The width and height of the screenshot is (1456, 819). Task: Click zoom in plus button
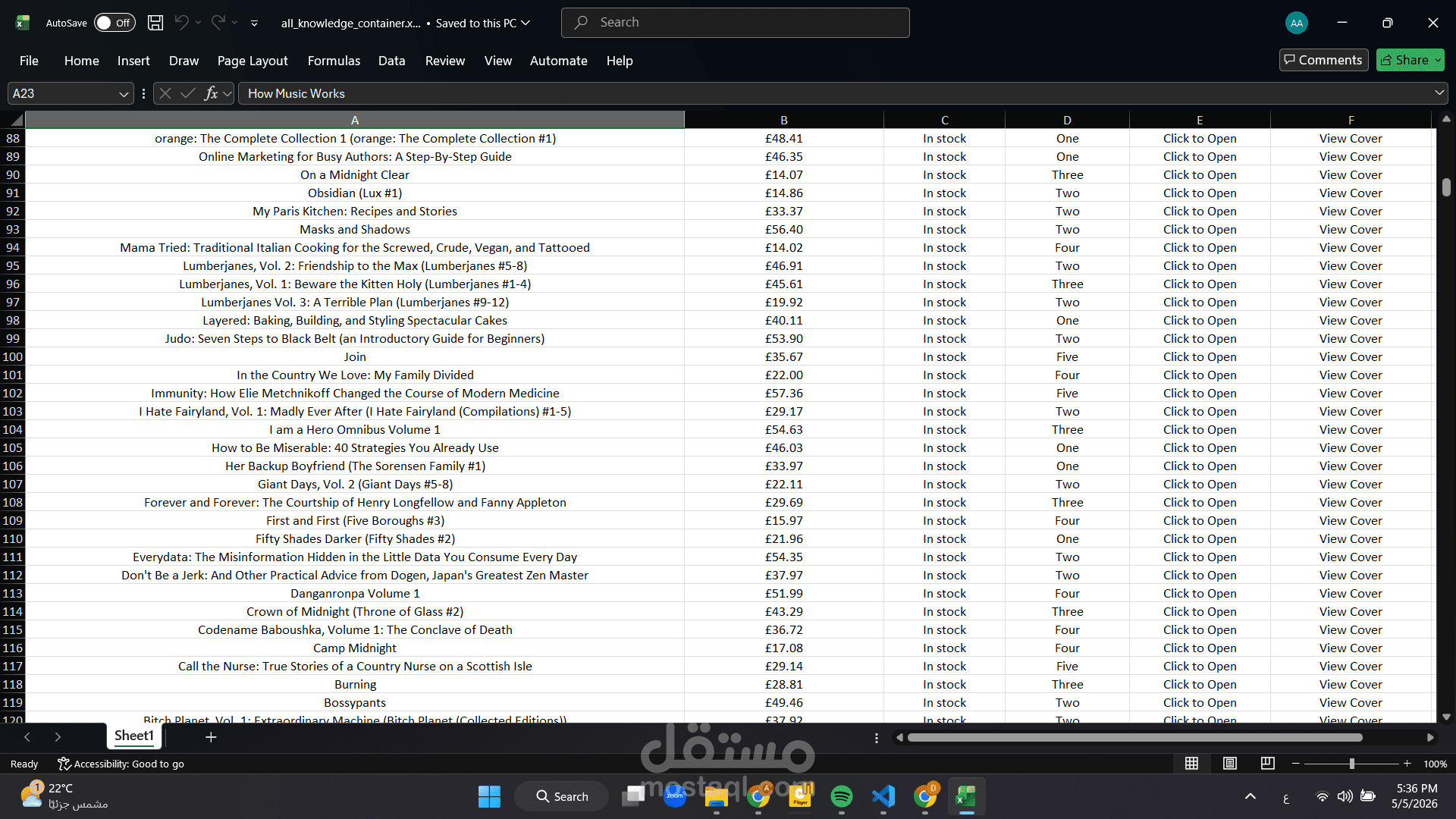pyautogui.click(x=1407, y=764)
